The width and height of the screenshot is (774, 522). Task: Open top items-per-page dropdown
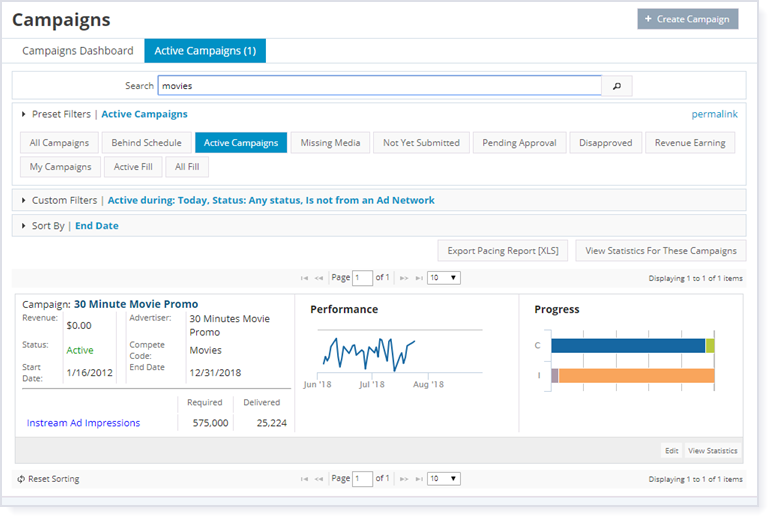(443, 278)
